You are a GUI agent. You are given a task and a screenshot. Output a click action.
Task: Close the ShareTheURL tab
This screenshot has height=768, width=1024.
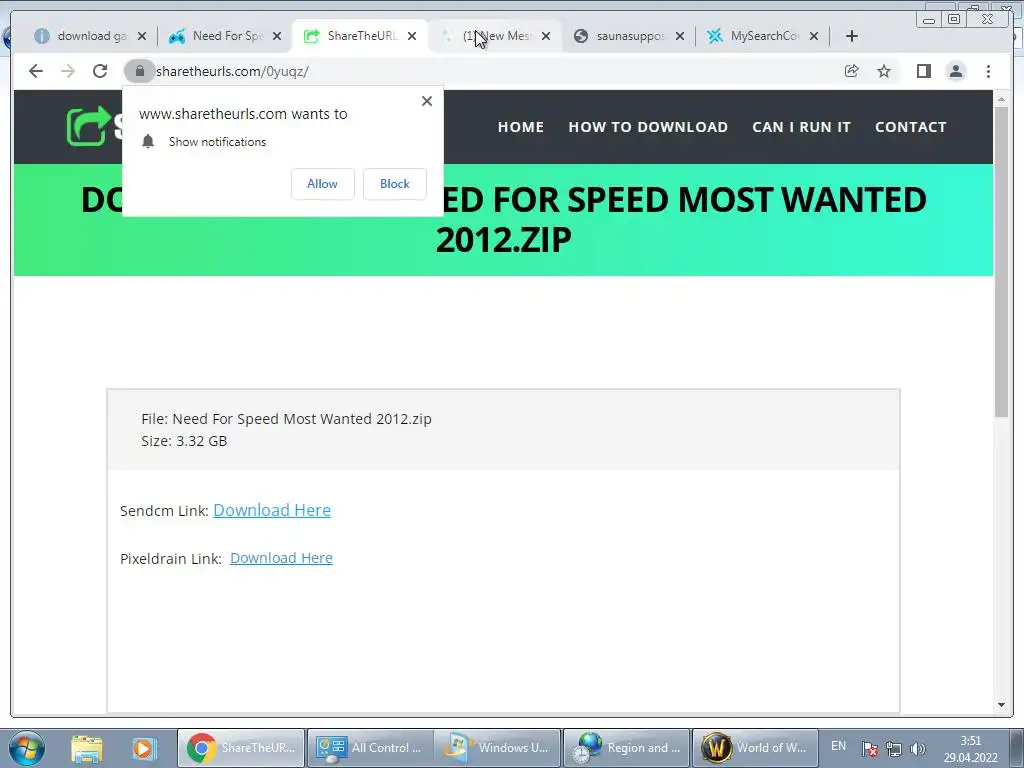(x=412, y=36)
